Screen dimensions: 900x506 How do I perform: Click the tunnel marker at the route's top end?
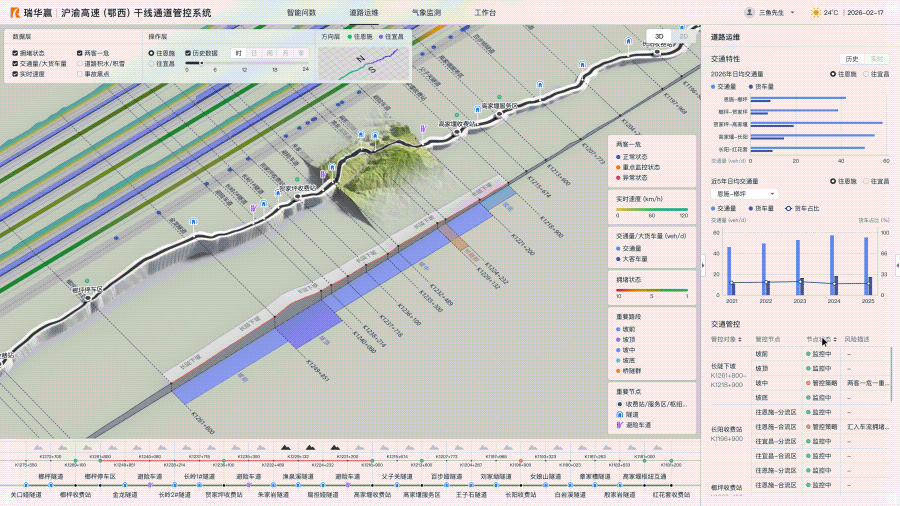tap(682, 27)
